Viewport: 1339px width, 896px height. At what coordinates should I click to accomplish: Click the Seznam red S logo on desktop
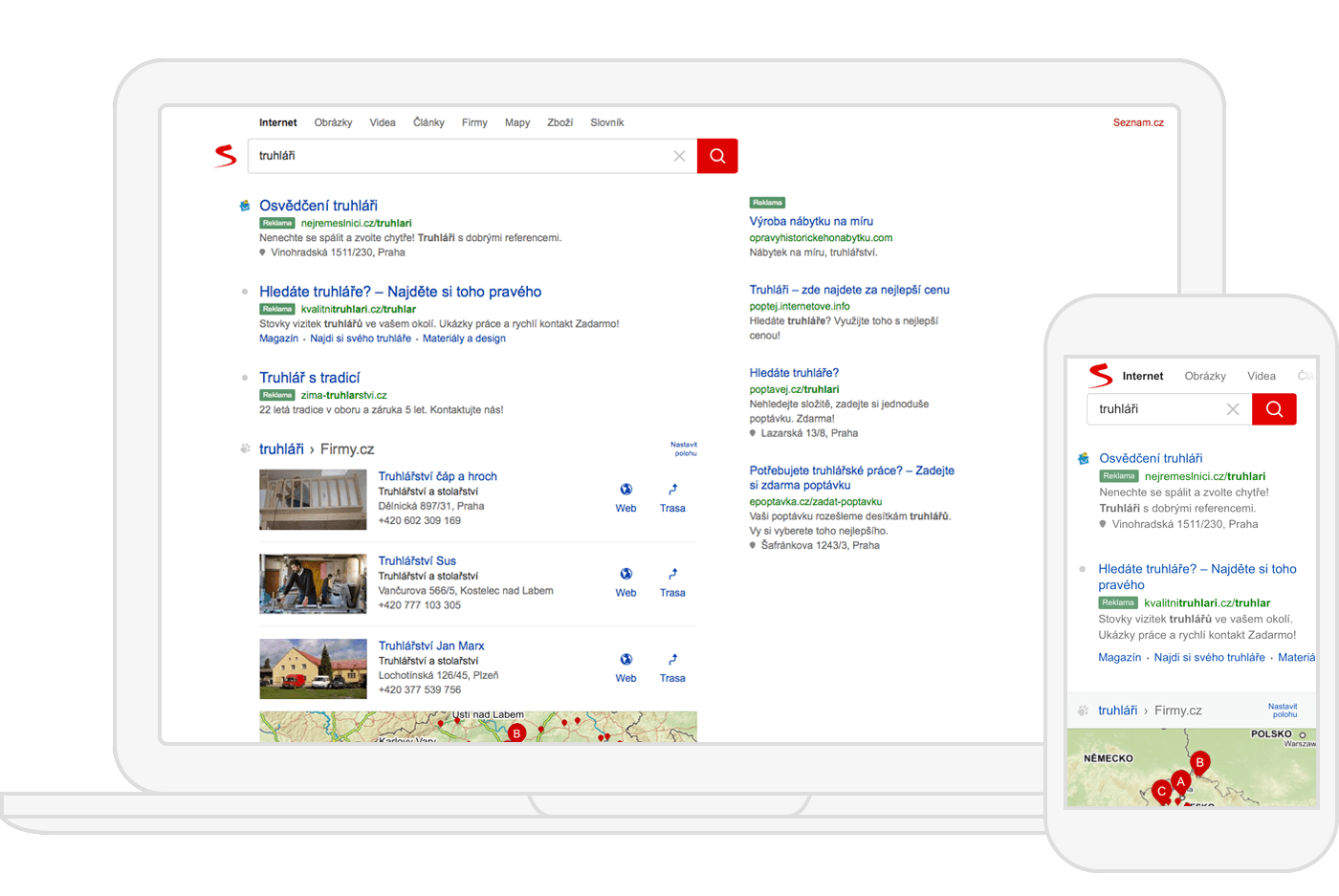(x=226, y=156)
